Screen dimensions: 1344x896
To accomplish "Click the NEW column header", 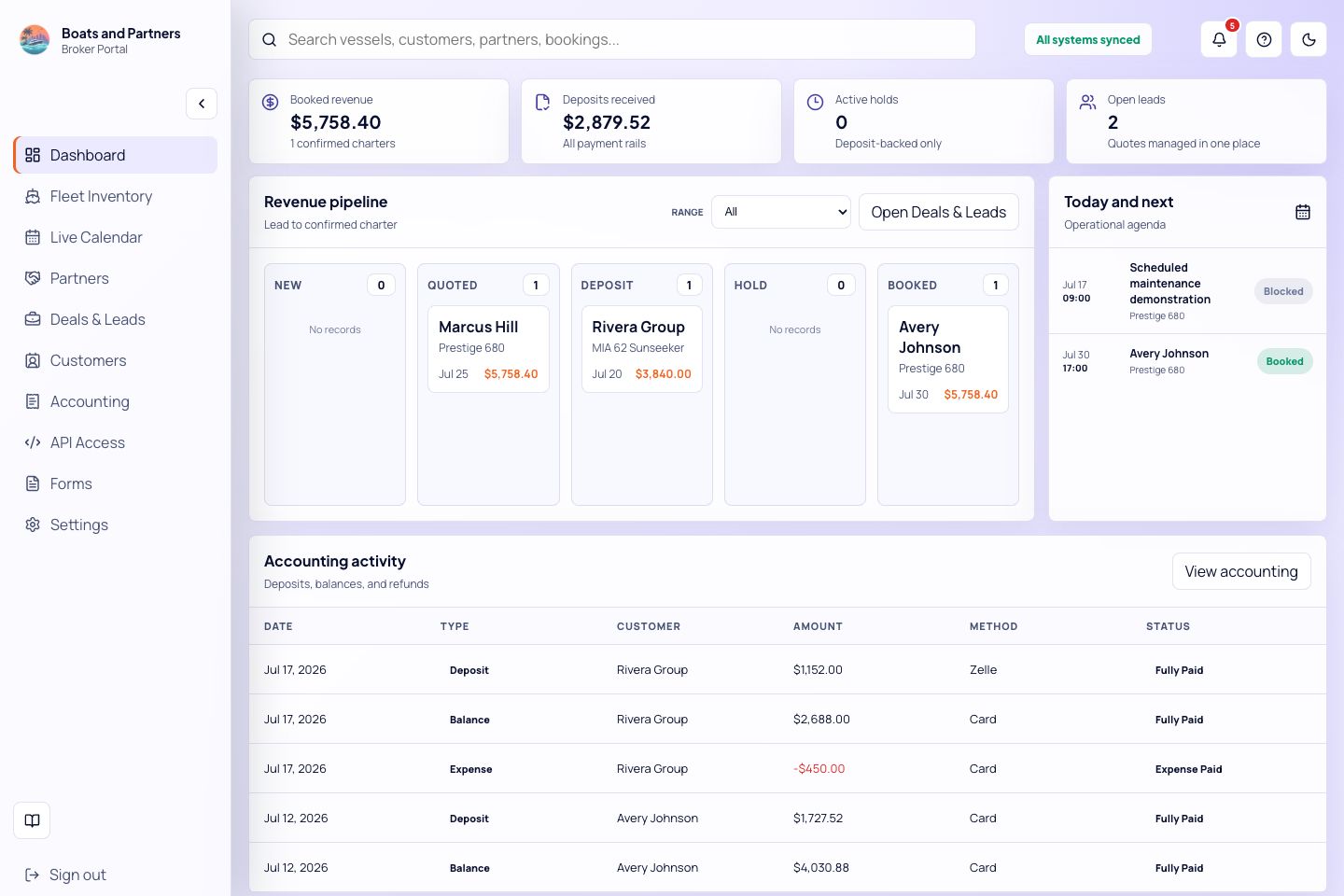I will click(287, 286).
